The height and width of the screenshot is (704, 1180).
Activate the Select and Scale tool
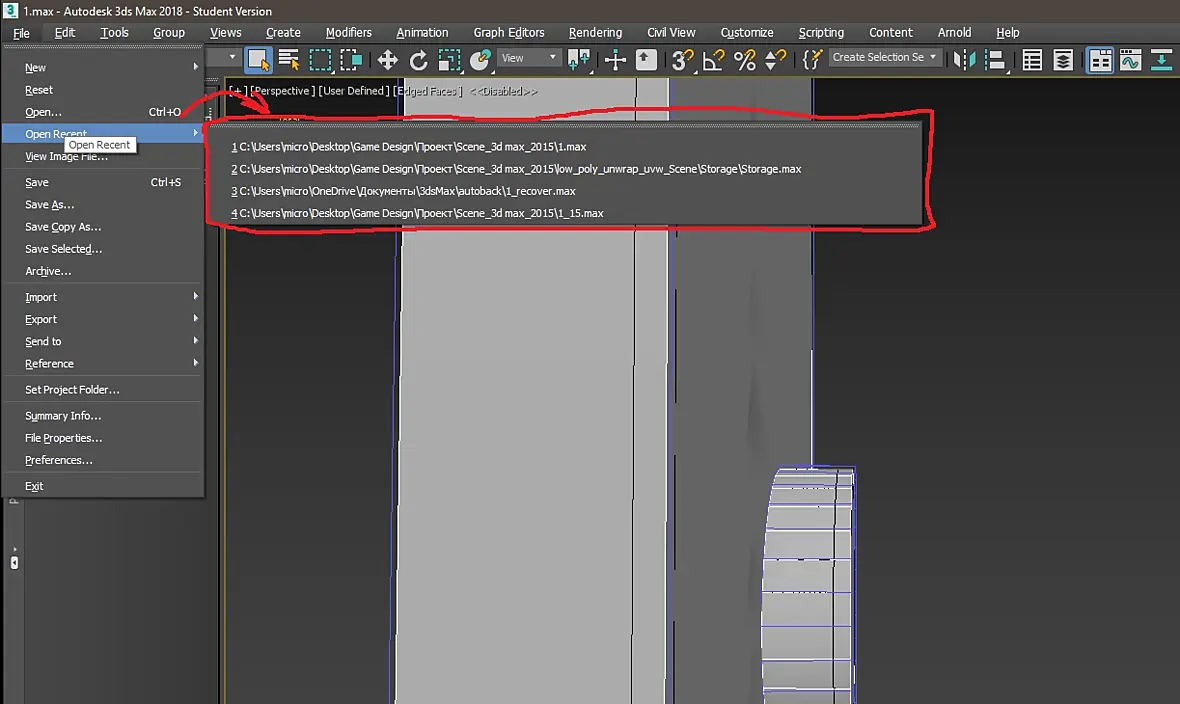click(x=449, y=59)
